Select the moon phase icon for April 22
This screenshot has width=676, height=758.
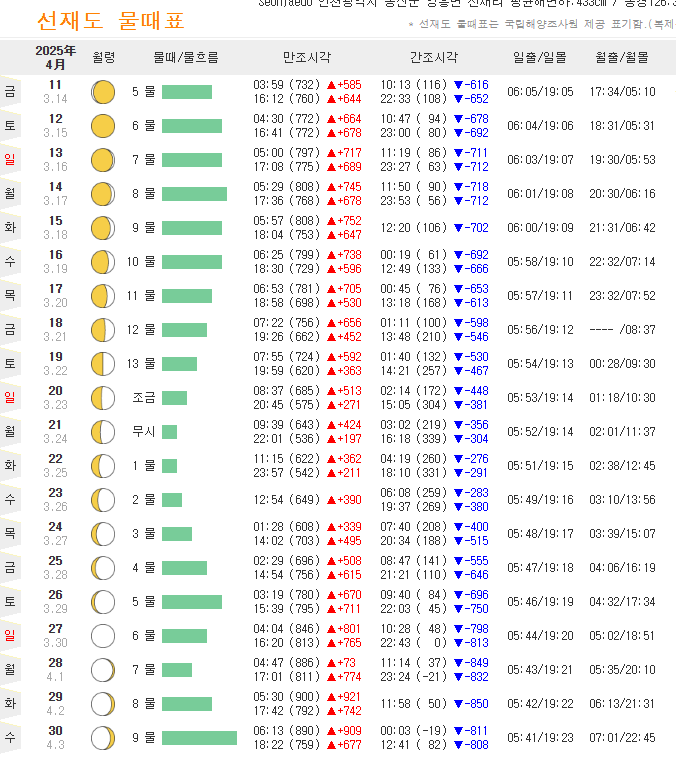[103, 466]
